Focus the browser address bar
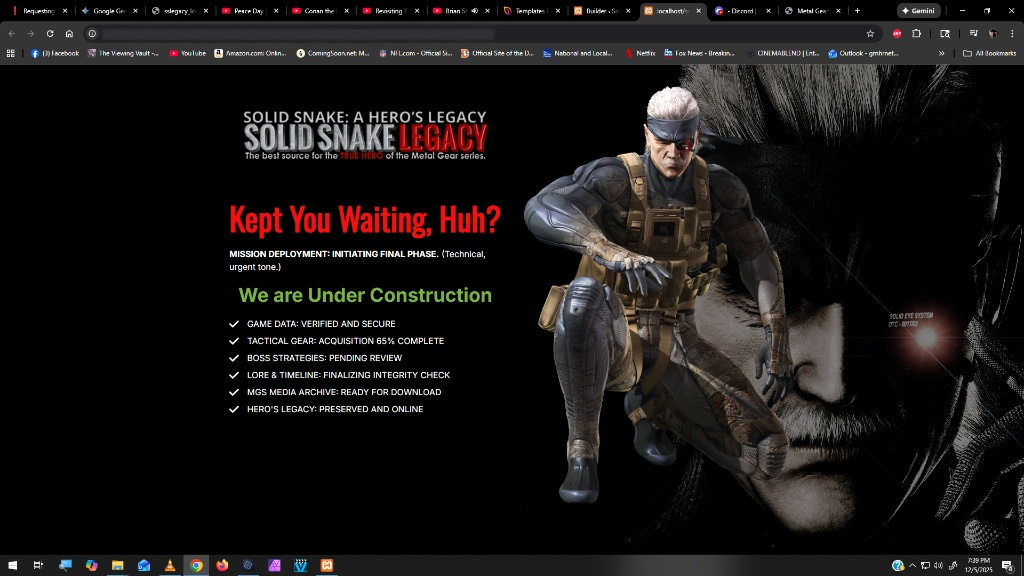The image size is (1024, 576). [x=481, y=33]
